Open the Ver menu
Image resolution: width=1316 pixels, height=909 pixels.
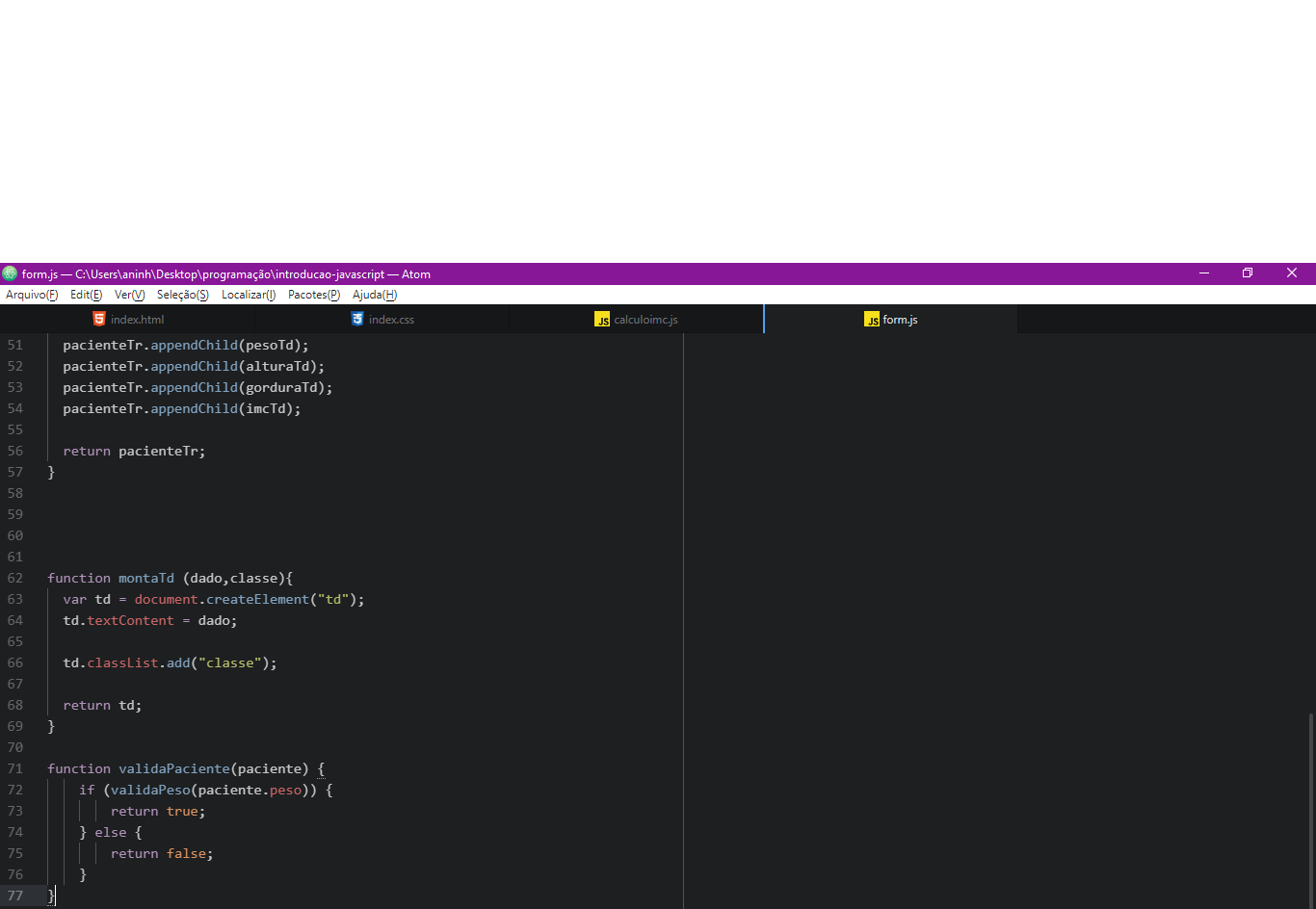coord(129,295)
